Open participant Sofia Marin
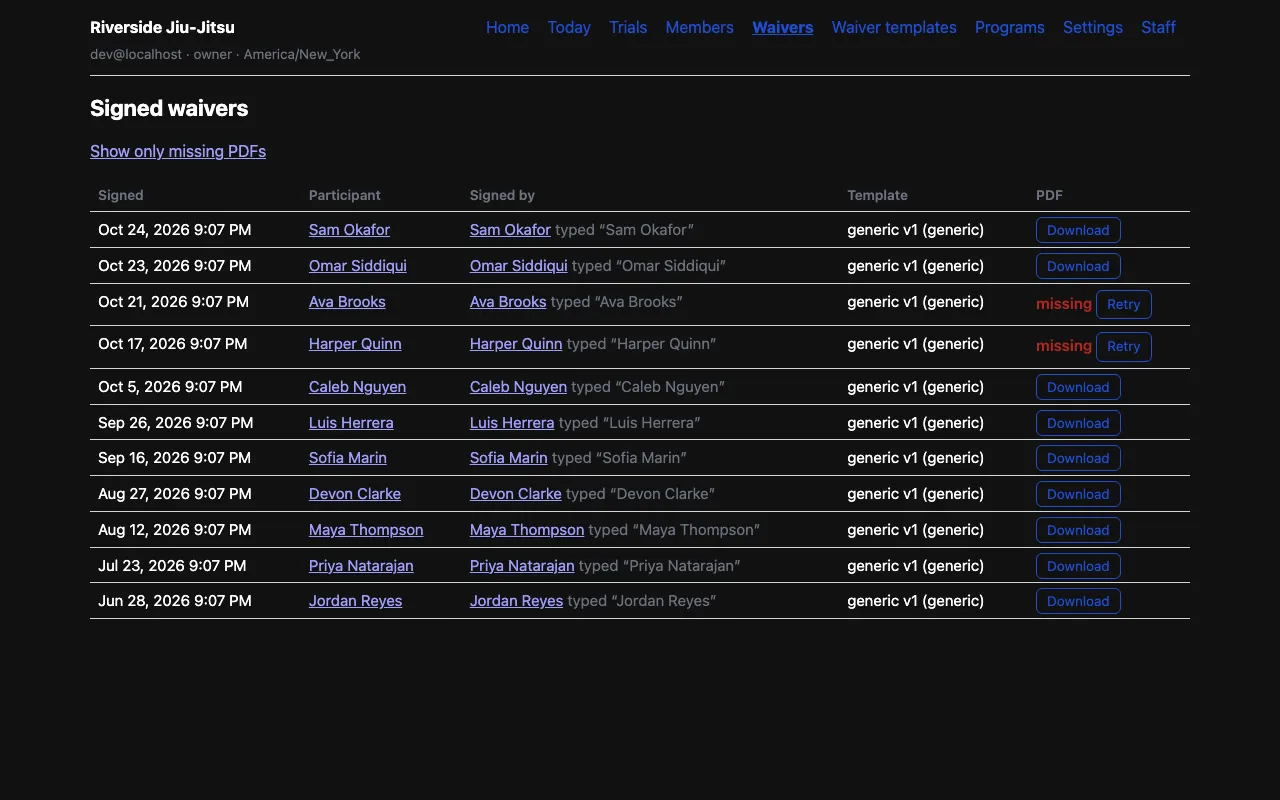1280x800 pixels. 348,458
